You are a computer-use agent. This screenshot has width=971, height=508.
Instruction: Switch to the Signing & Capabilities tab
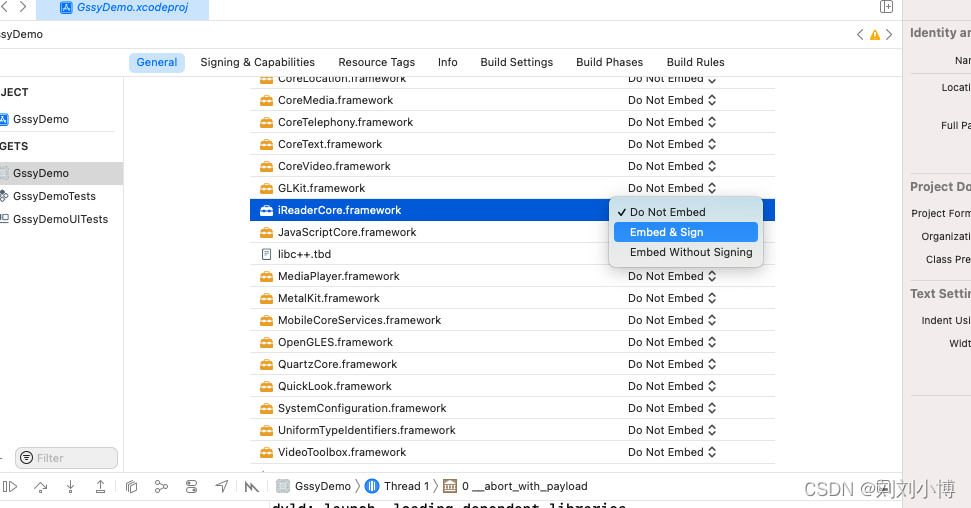coord(258,63)
